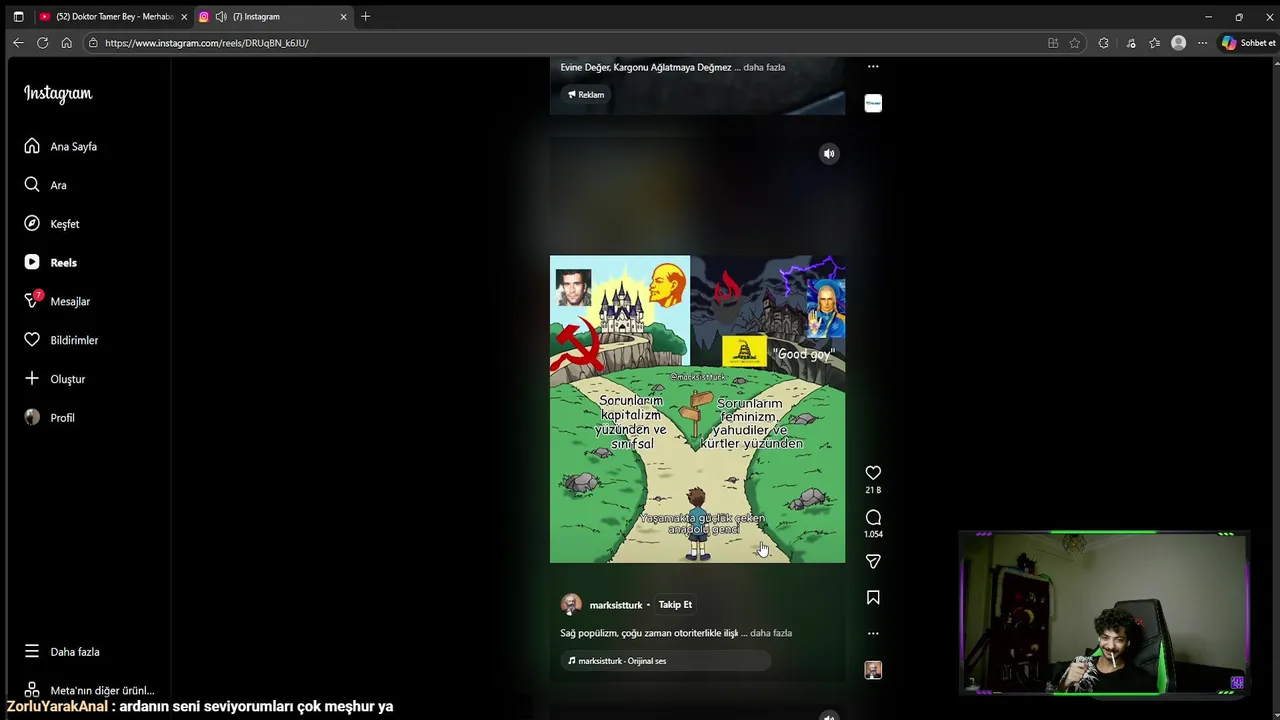Screen dimensions: 1280x720
Task: Click the advertiser's white logo thumbnail
Action: (873, 103)
